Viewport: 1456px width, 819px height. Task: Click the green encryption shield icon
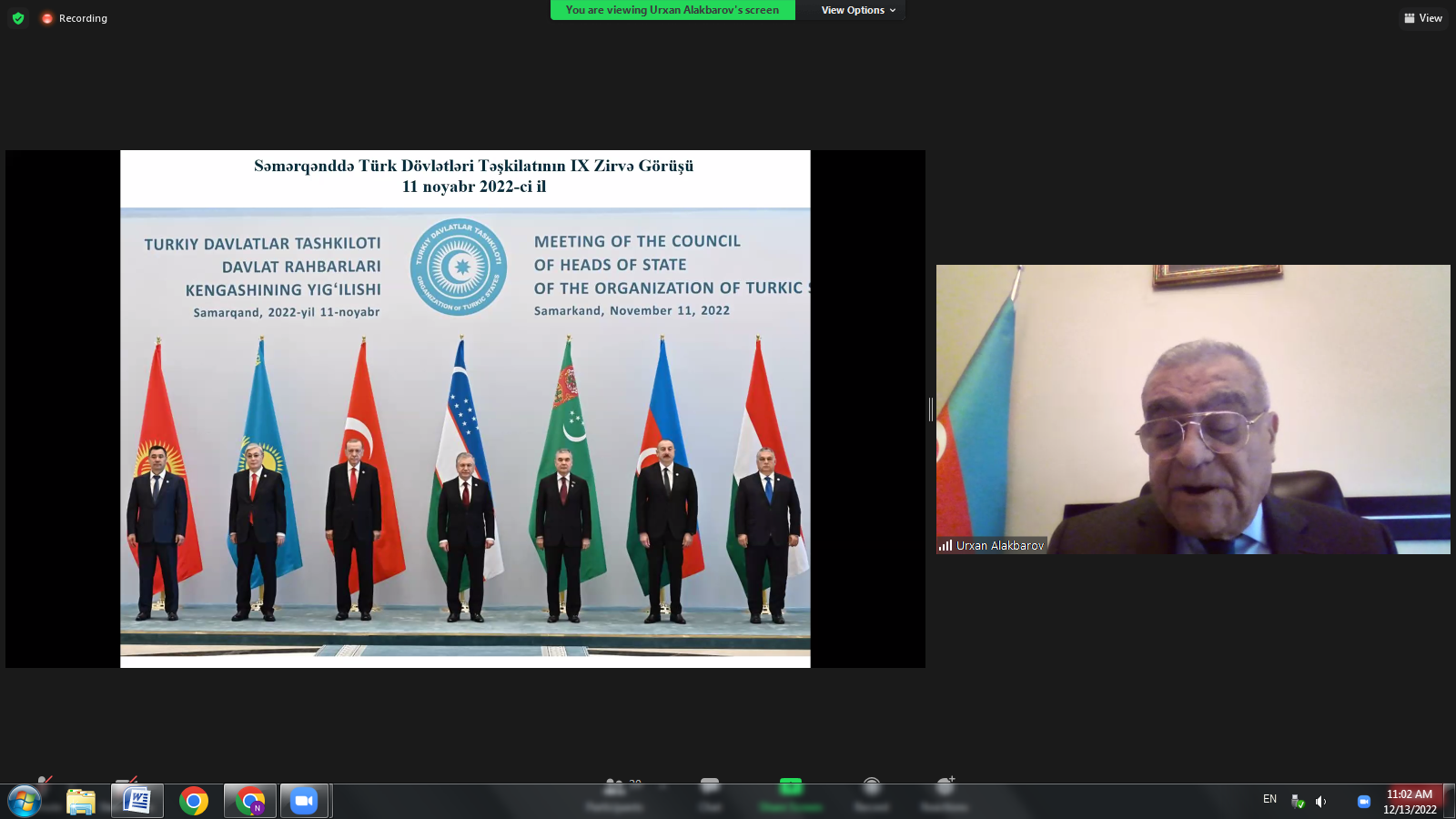18,18
